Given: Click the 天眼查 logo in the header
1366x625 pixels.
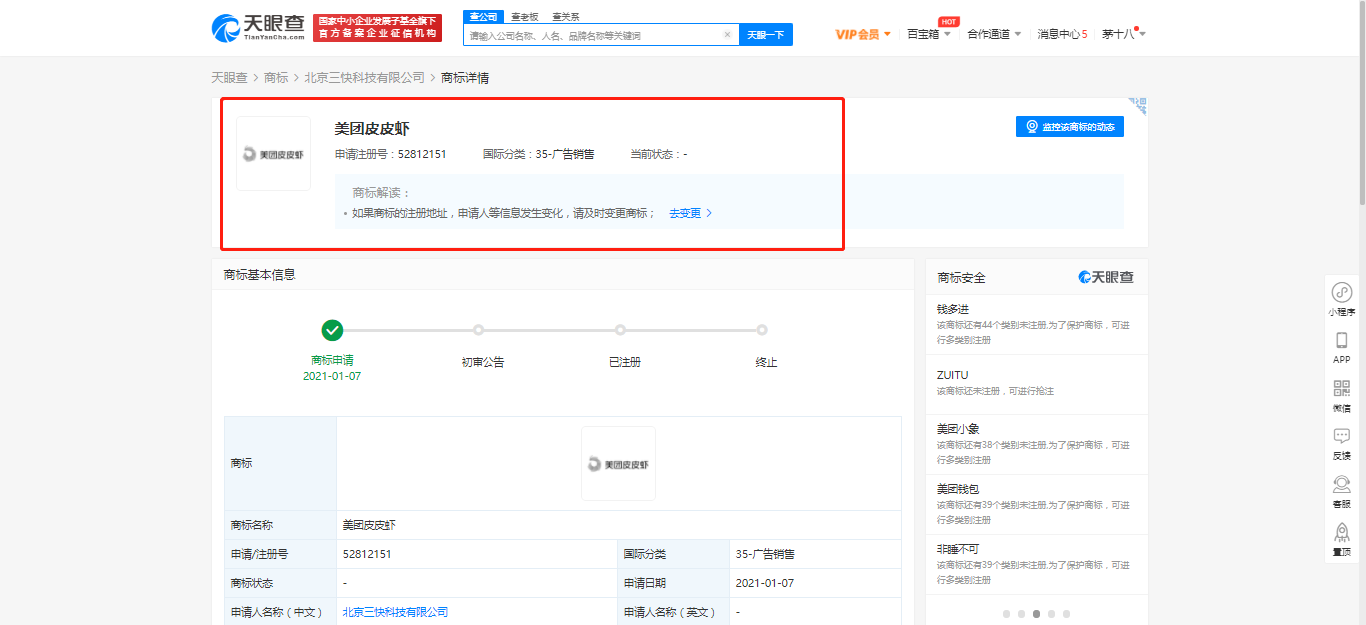Looking at the screenshot, I should pos(258,28).
